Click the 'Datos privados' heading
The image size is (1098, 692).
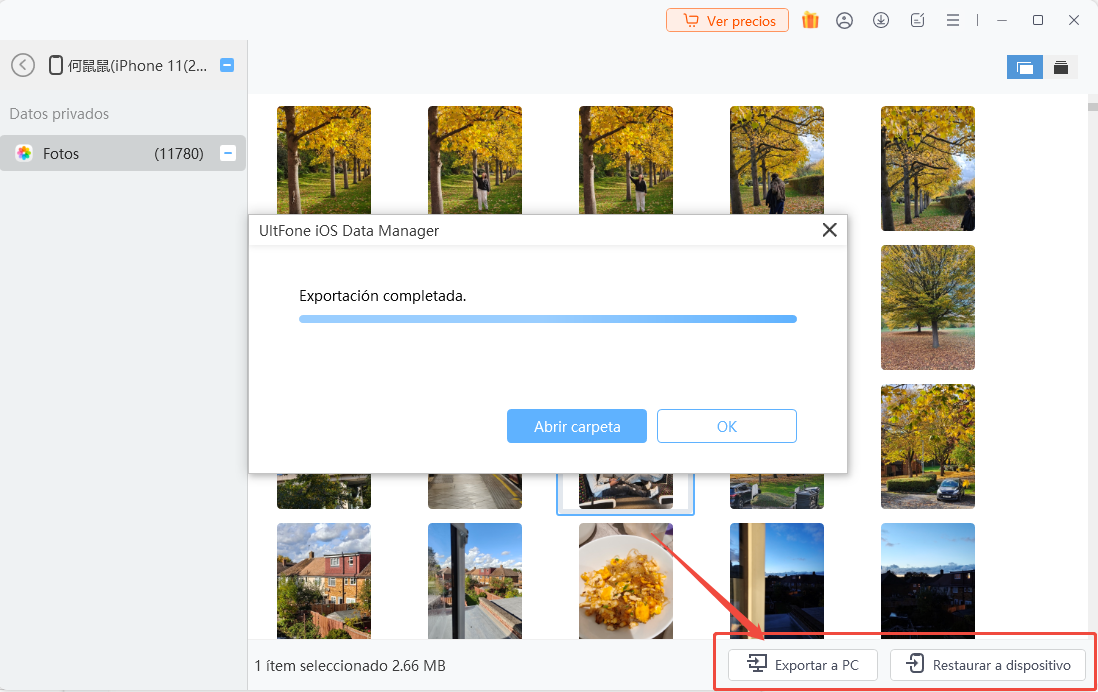point(60,113)
